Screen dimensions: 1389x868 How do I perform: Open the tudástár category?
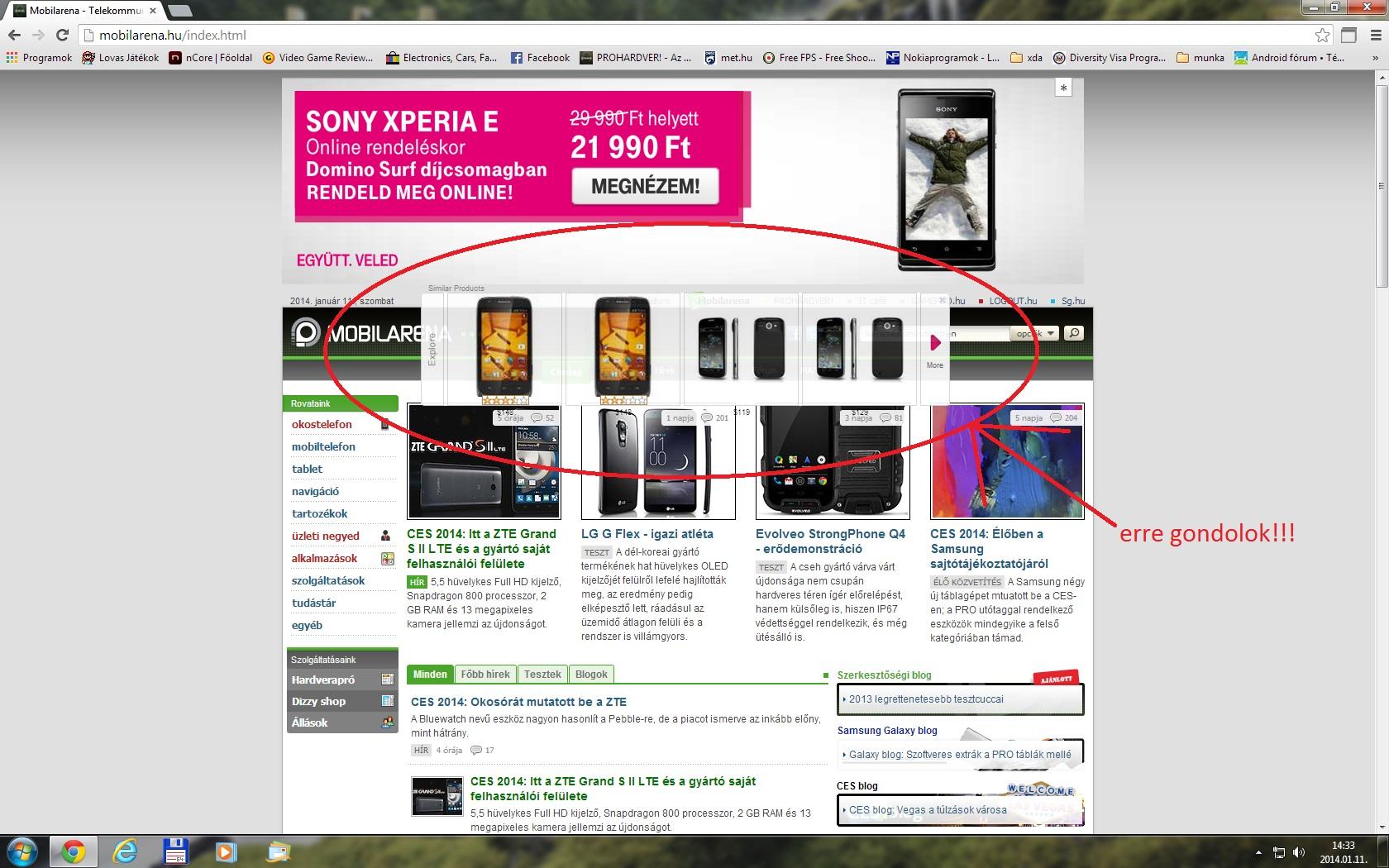[313, 603]
